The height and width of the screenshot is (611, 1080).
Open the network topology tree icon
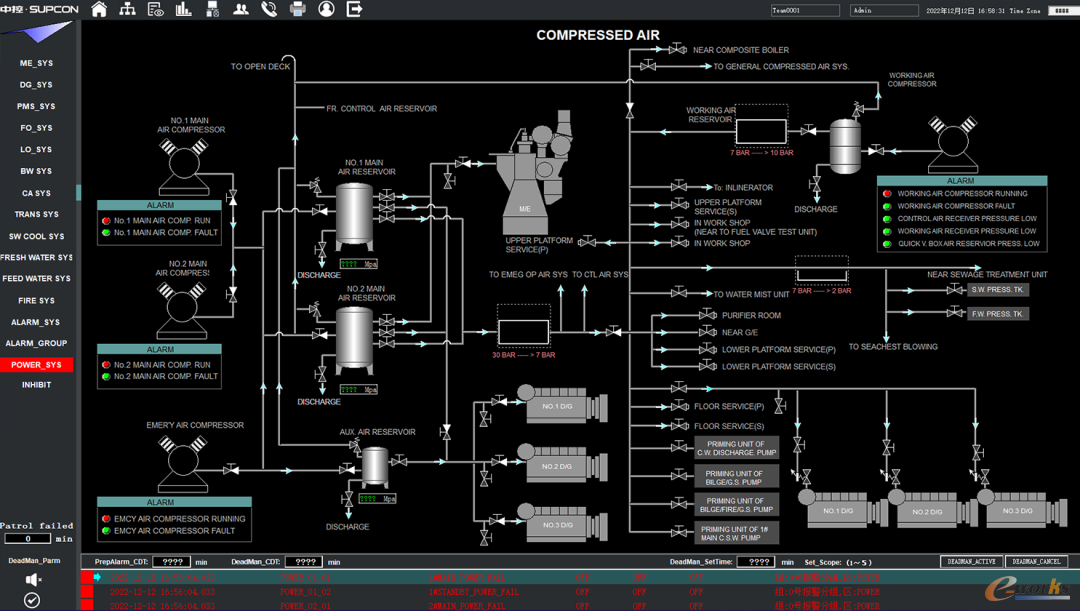point(127,10)
